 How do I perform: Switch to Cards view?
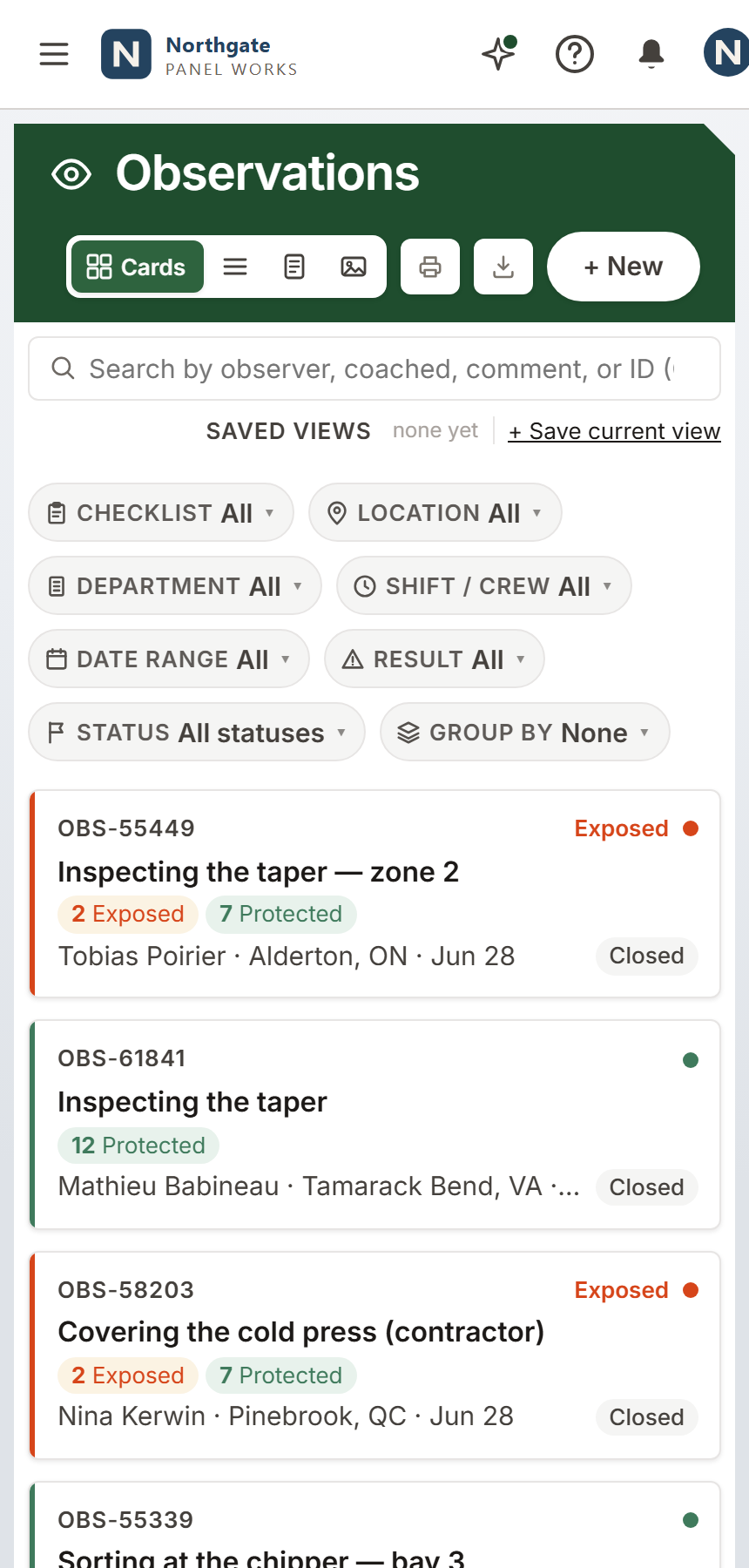[x=137, y=267]
